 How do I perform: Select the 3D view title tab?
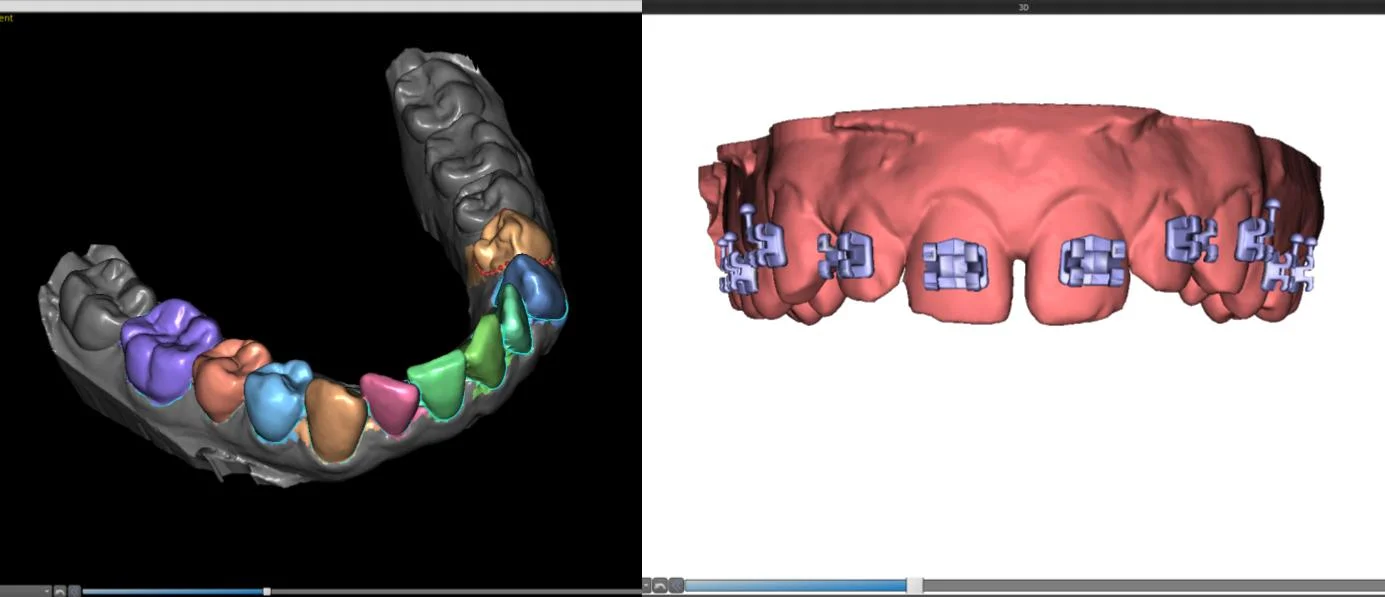(1023, 7)
